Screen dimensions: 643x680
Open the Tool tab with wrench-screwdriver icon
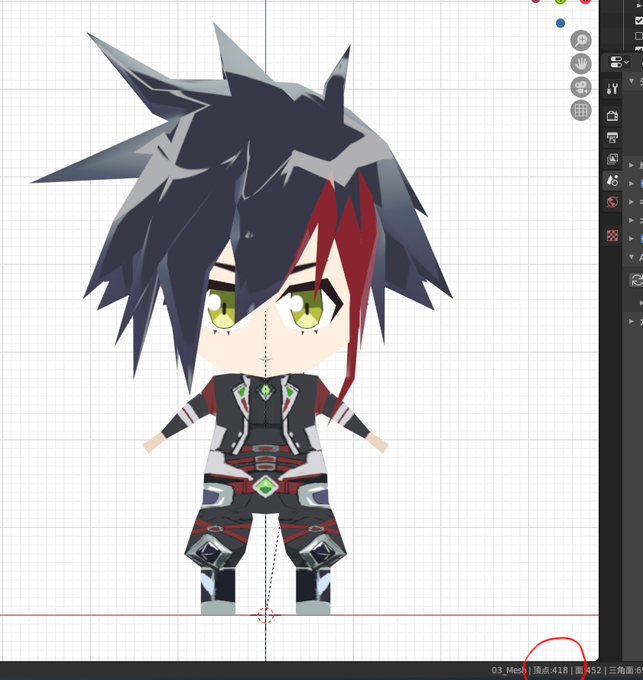612,89
